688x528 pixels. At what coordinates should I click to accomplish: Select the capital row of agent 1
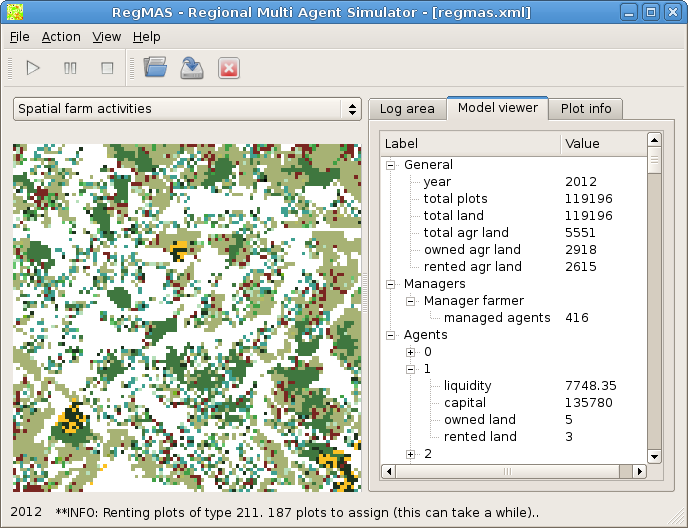pyautogui.click(x=513, y=403)
